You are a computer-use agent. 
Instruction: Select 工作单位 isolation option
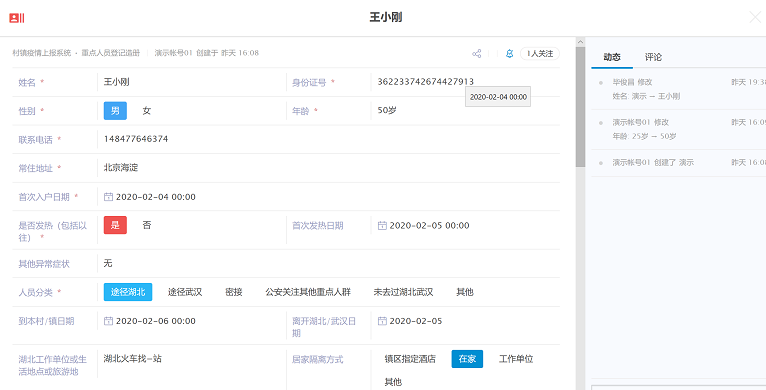pyautogui.click(x=516, y=359)
